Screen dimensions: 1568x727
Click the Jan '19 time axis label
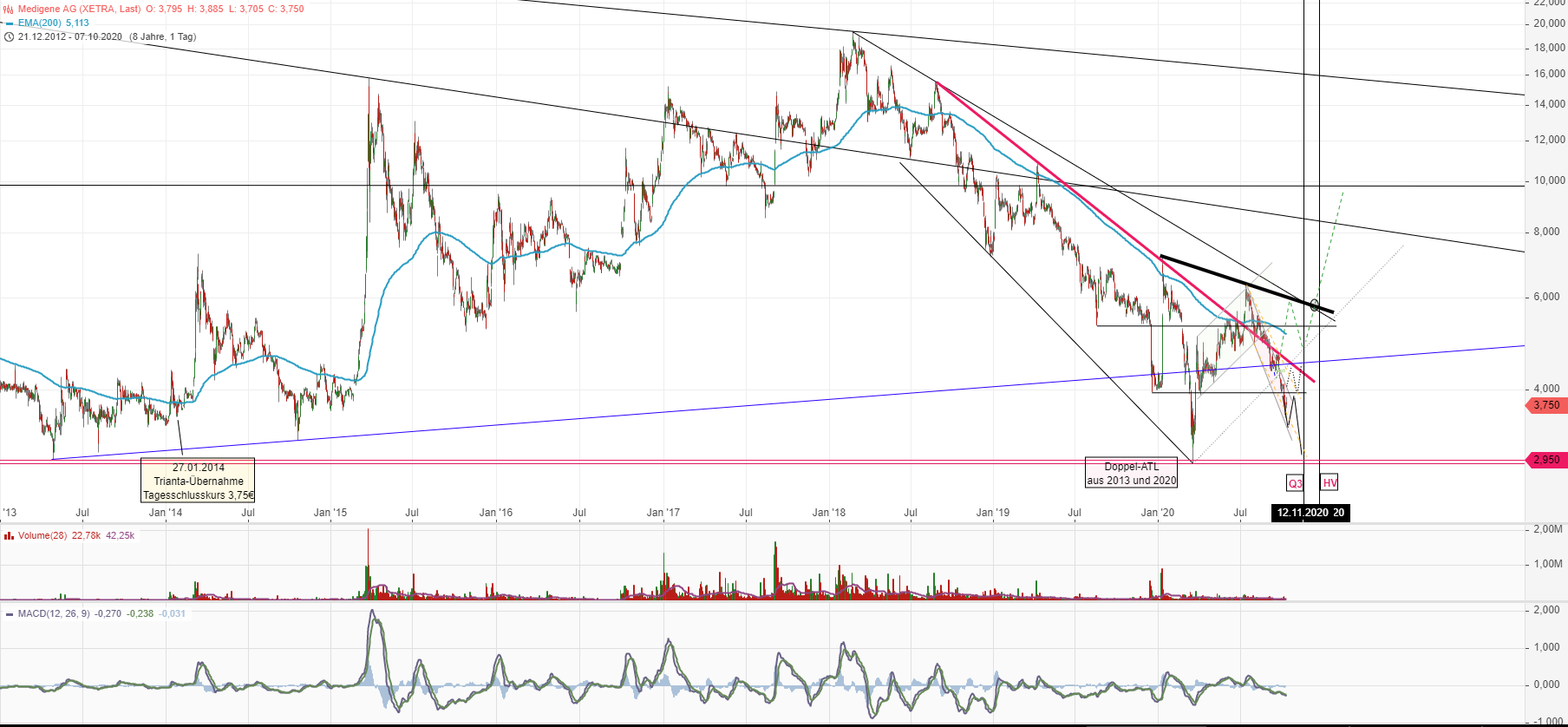coord(993,513)
